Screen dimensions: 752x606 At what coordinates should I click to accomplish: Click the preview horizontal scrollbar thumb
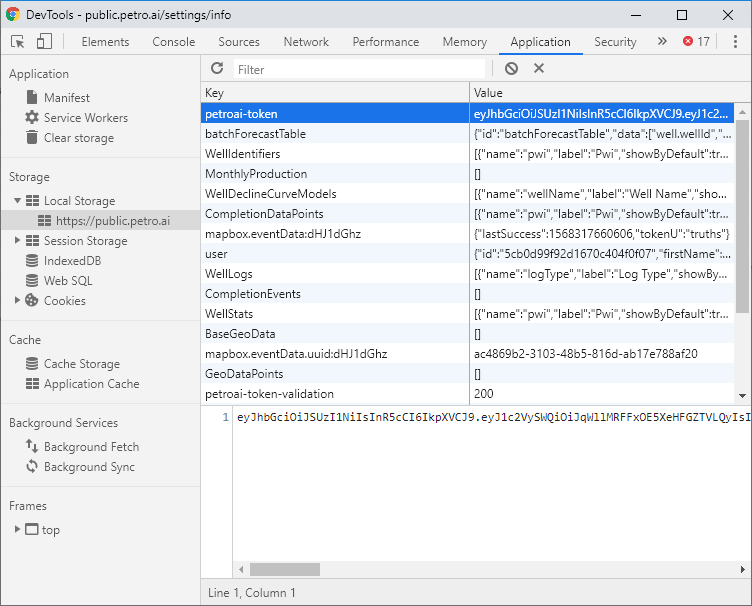click(x=285, y=569)
